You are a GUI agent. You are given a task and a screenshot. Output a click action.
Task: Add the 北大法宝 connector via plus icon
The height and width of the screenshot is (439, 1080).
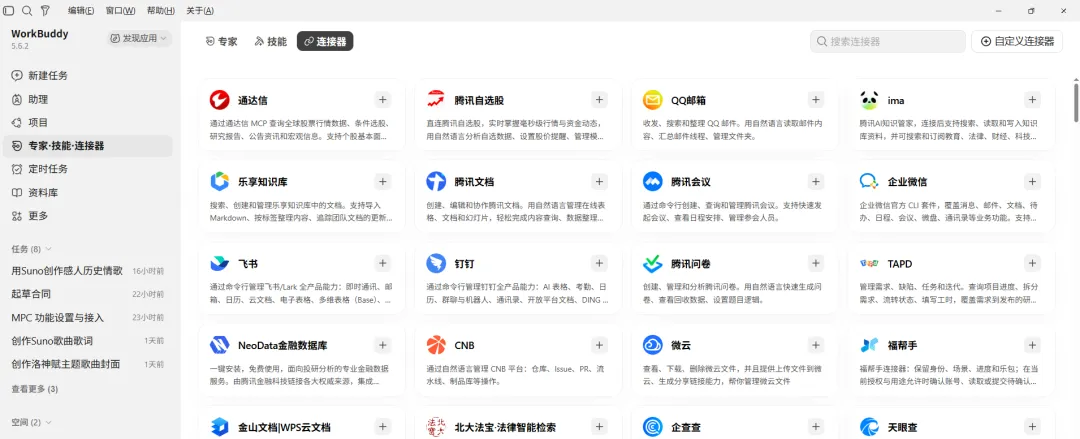(x=600, y=427)
